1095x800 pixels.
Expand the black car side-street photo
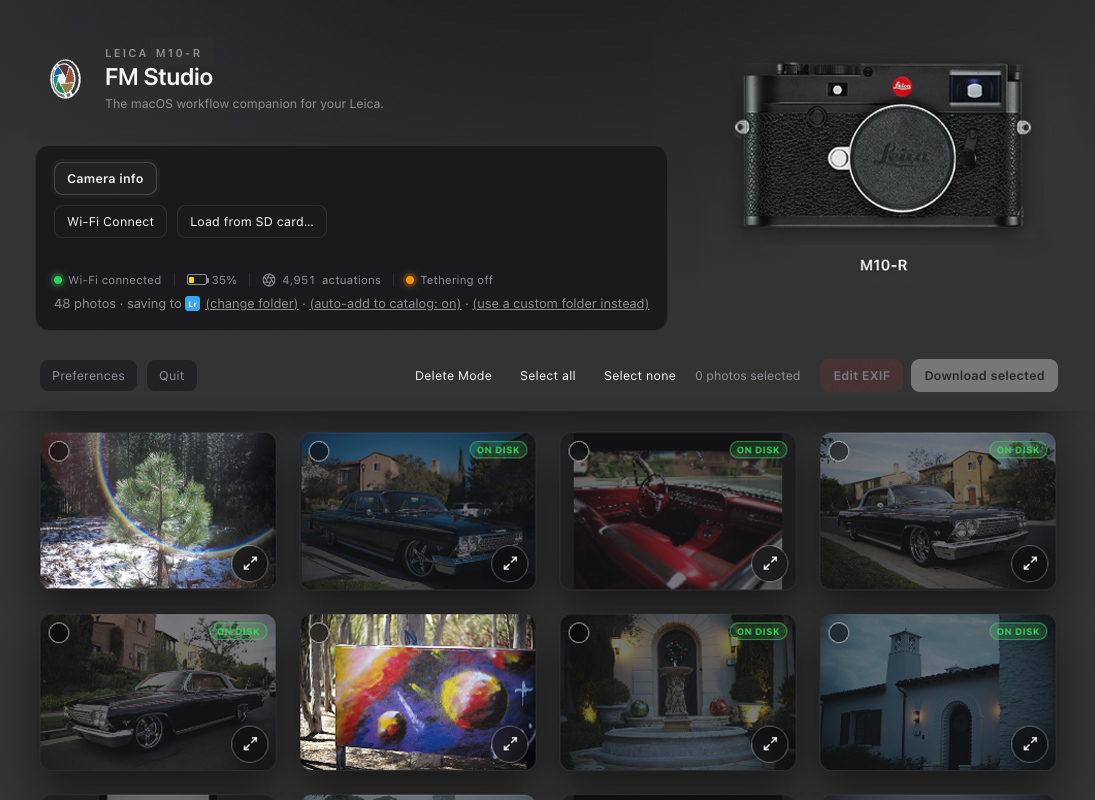250,744
